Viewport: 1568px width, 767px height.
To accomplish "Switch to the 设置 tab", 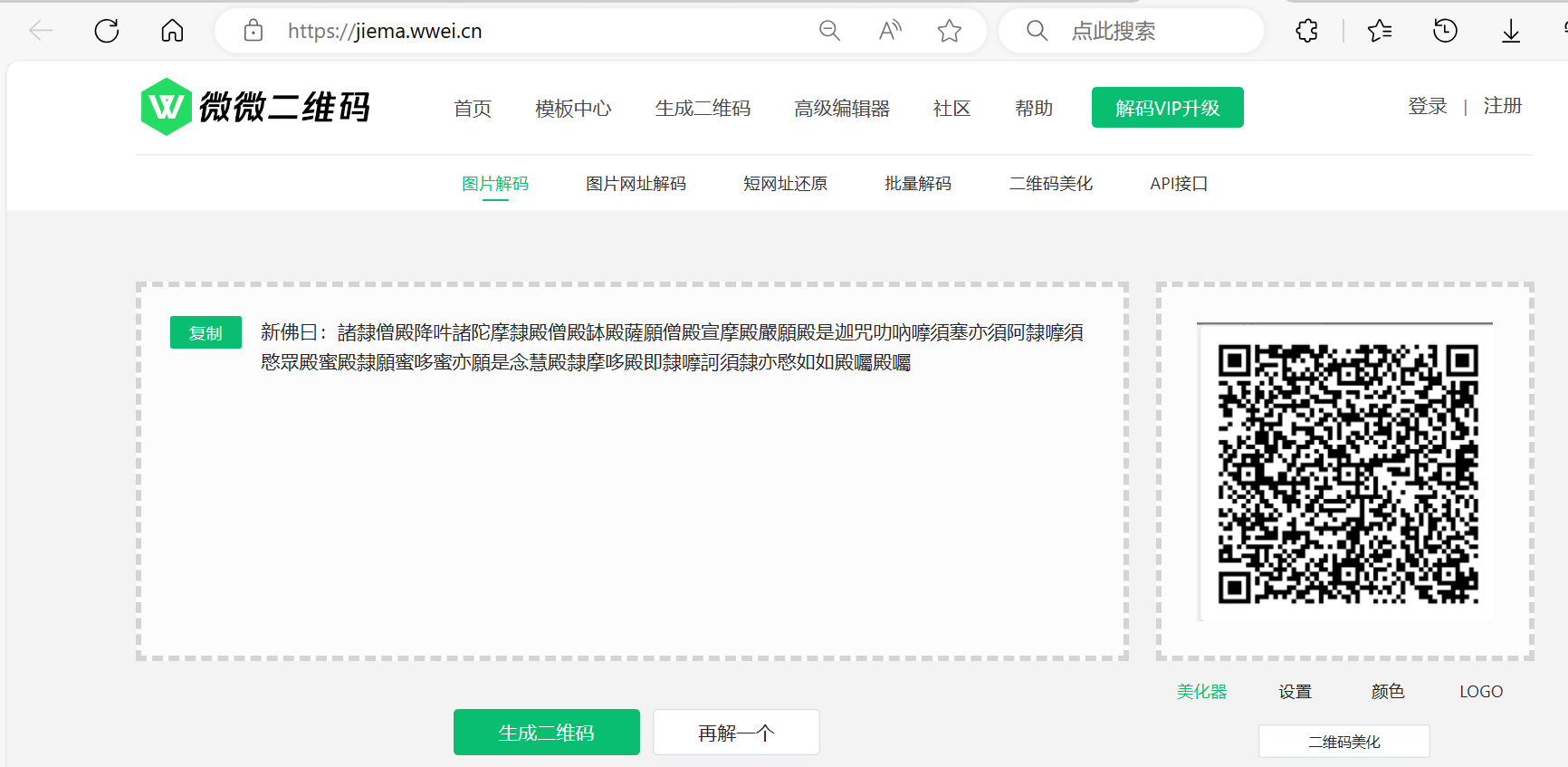I will coord(1295,692).
